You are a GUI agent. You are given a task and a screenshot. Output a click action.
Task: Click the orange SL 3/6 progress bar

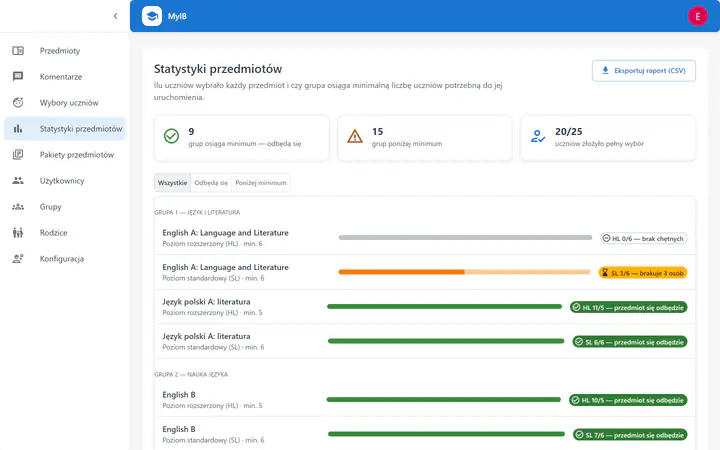pos(464,272)
